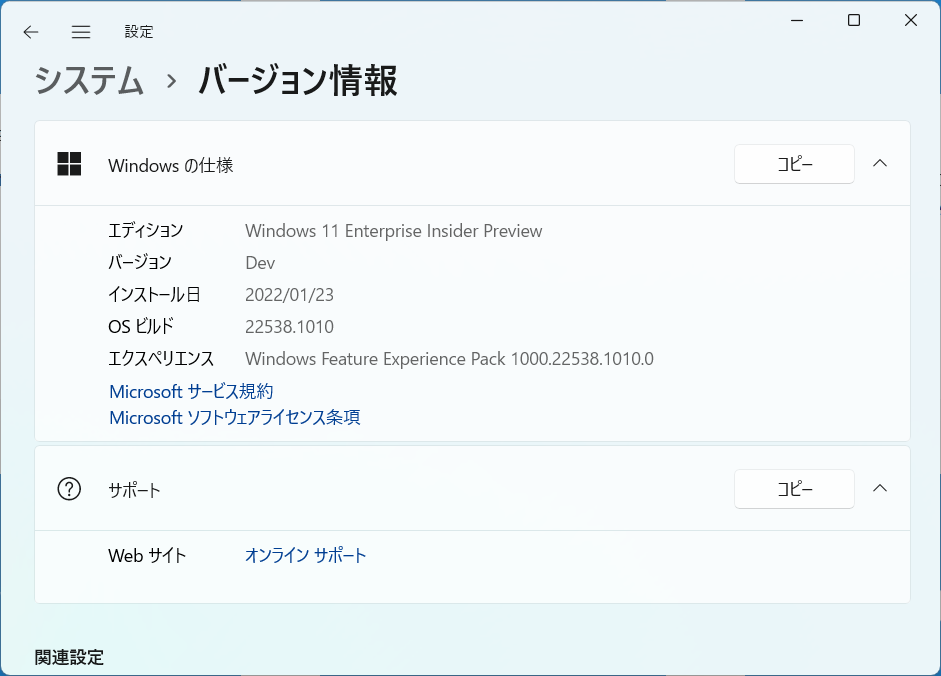Click the エクスペリエンス label
Screen dimensions: 941x676
pyautogui.click(x=161, y=359)
